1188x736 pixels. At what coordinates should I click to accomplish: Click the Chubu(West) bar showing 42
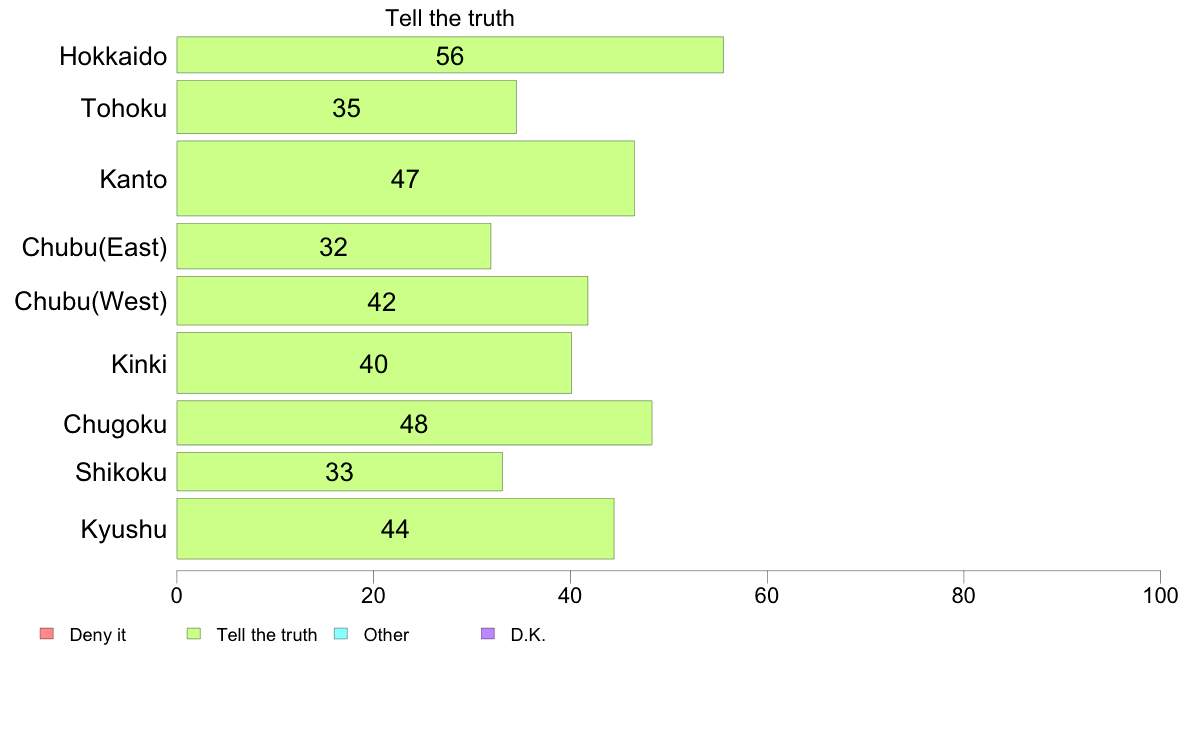point(382,301)
